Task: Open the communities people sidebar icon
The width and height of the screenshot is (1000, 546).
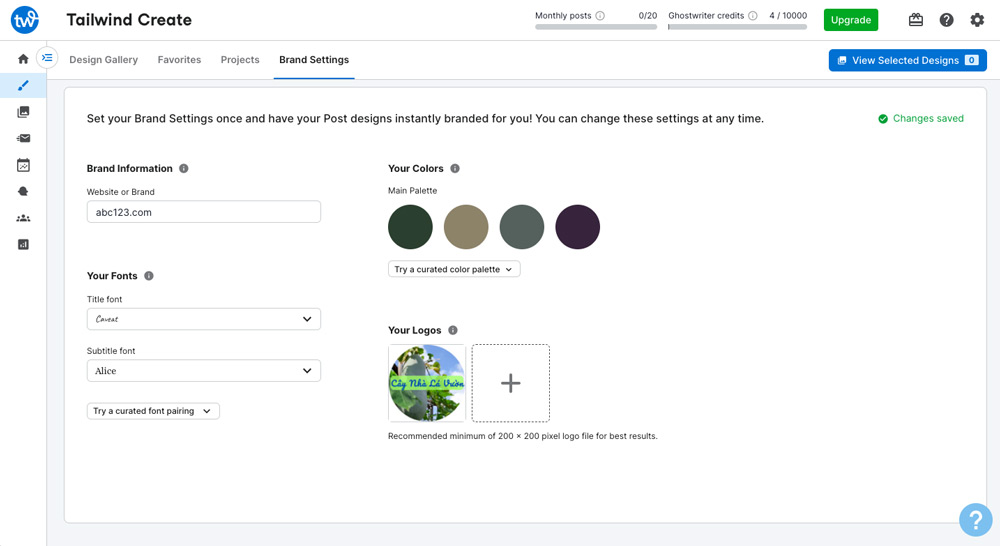Action: pos(23,218)
